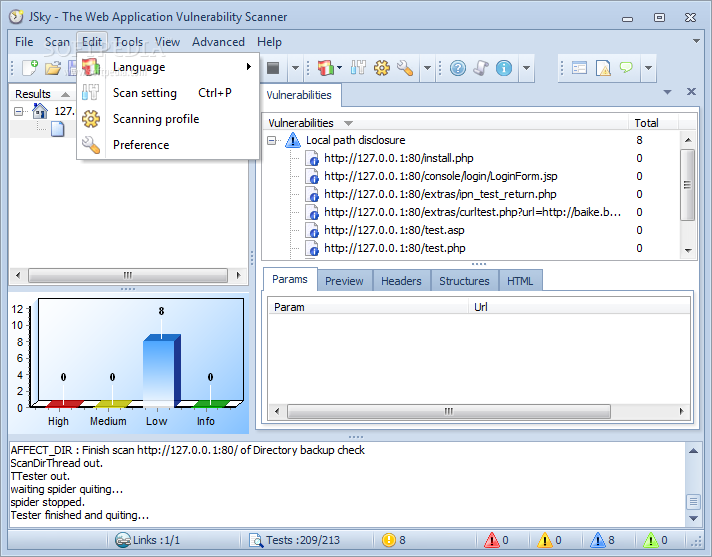Select http://127.0.0.1:80/test.asp entry

click(x=394, y=230)
